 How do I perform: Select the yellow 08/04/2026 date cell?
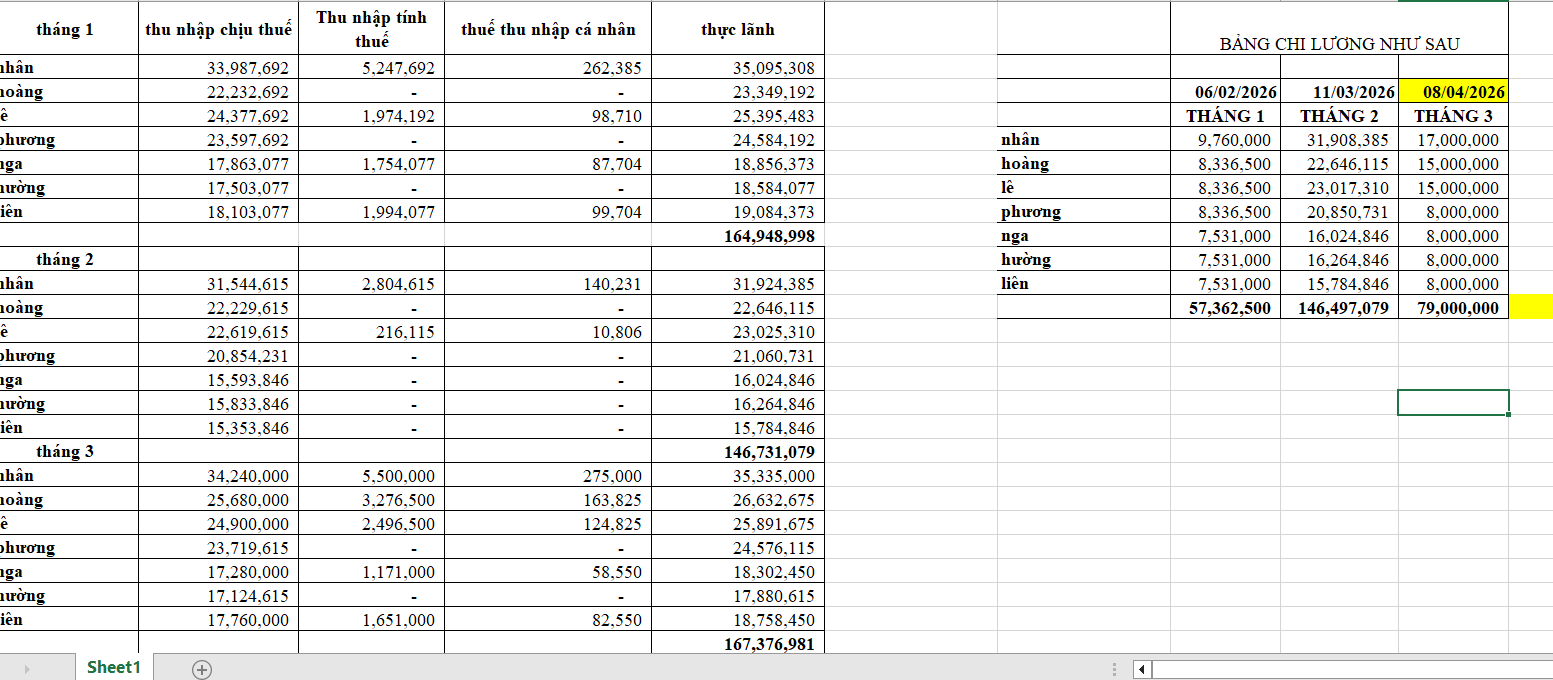pyautogui.click(x=1453, y=92)
